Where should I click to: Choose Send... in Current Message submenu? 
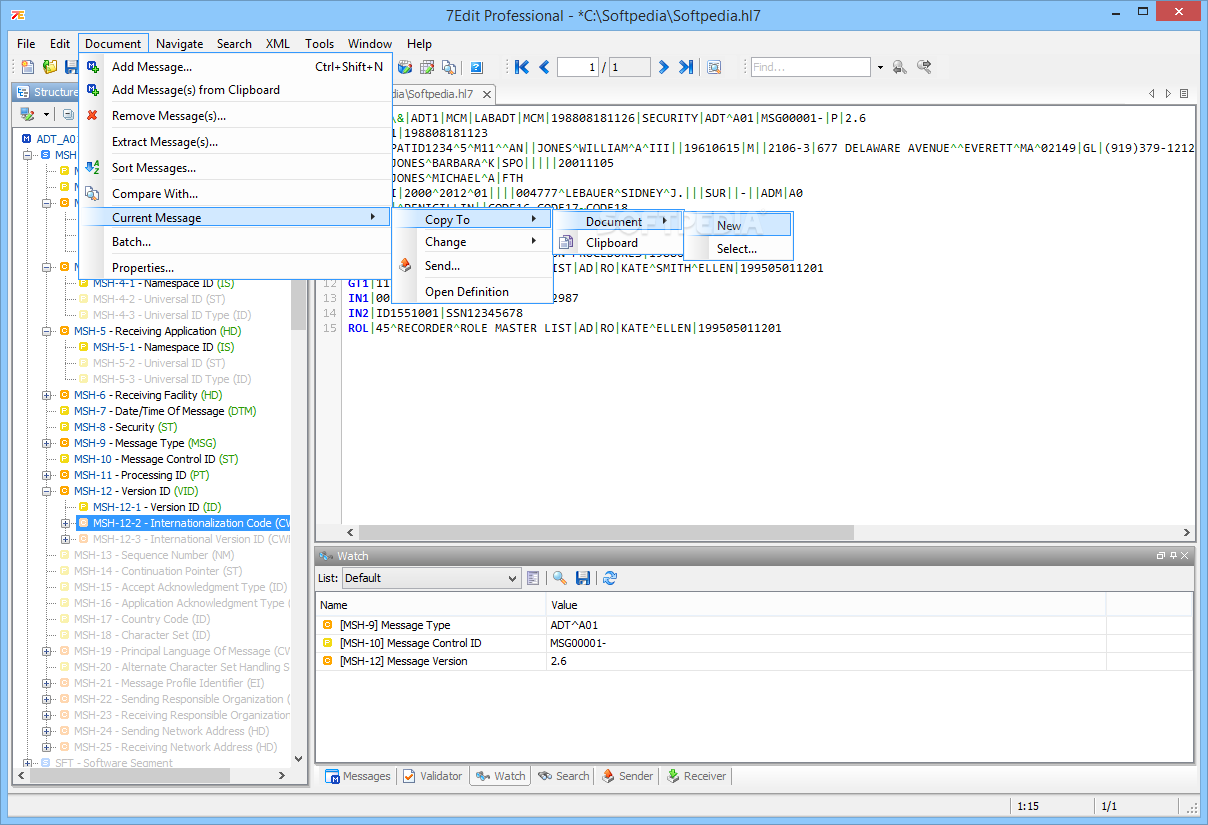472,266
